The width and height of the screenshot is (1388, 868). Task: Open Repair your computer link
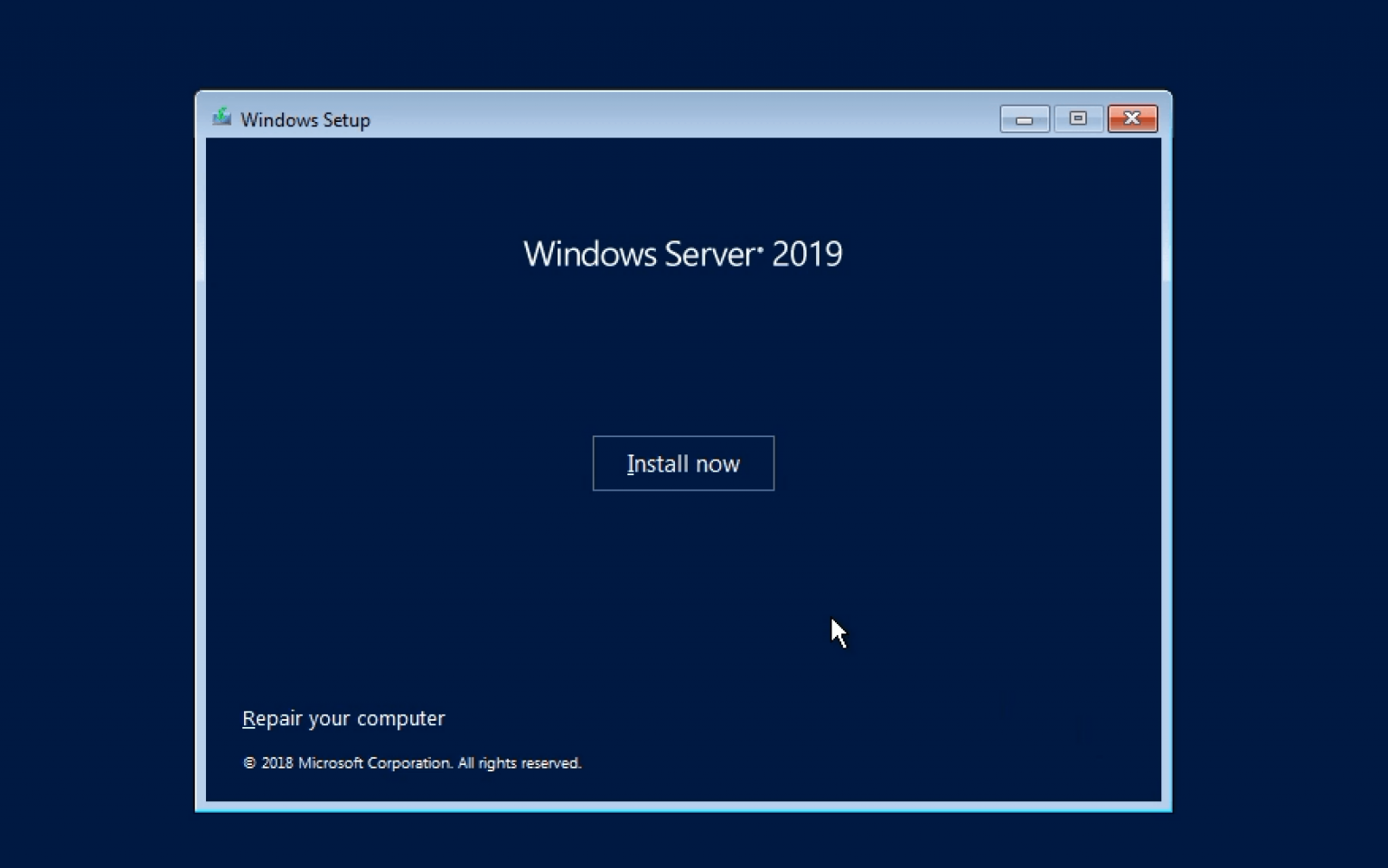[x=343, y=719]
